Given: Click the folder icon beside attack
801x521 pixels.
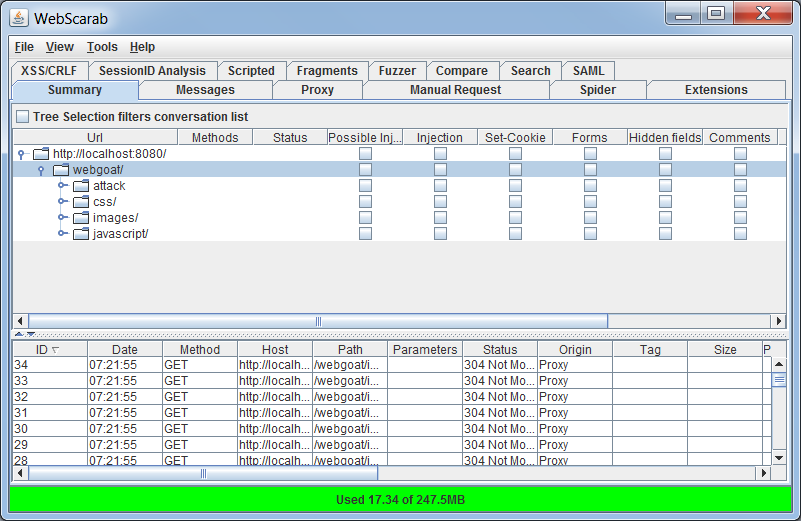Looking at the screenshot, I should tap(81, 185).
